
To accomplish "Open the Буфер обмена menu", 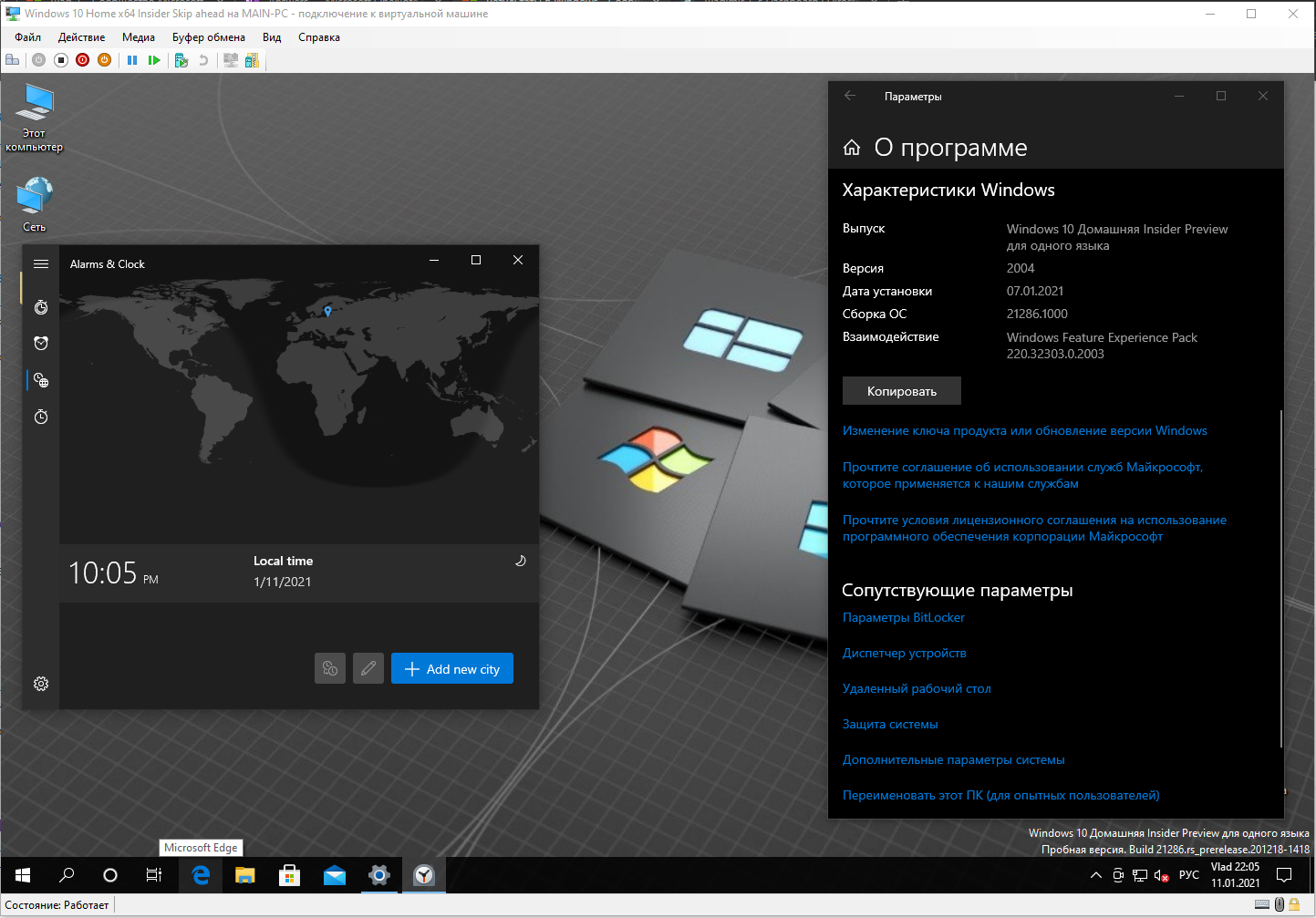I will tap(209, 37).
